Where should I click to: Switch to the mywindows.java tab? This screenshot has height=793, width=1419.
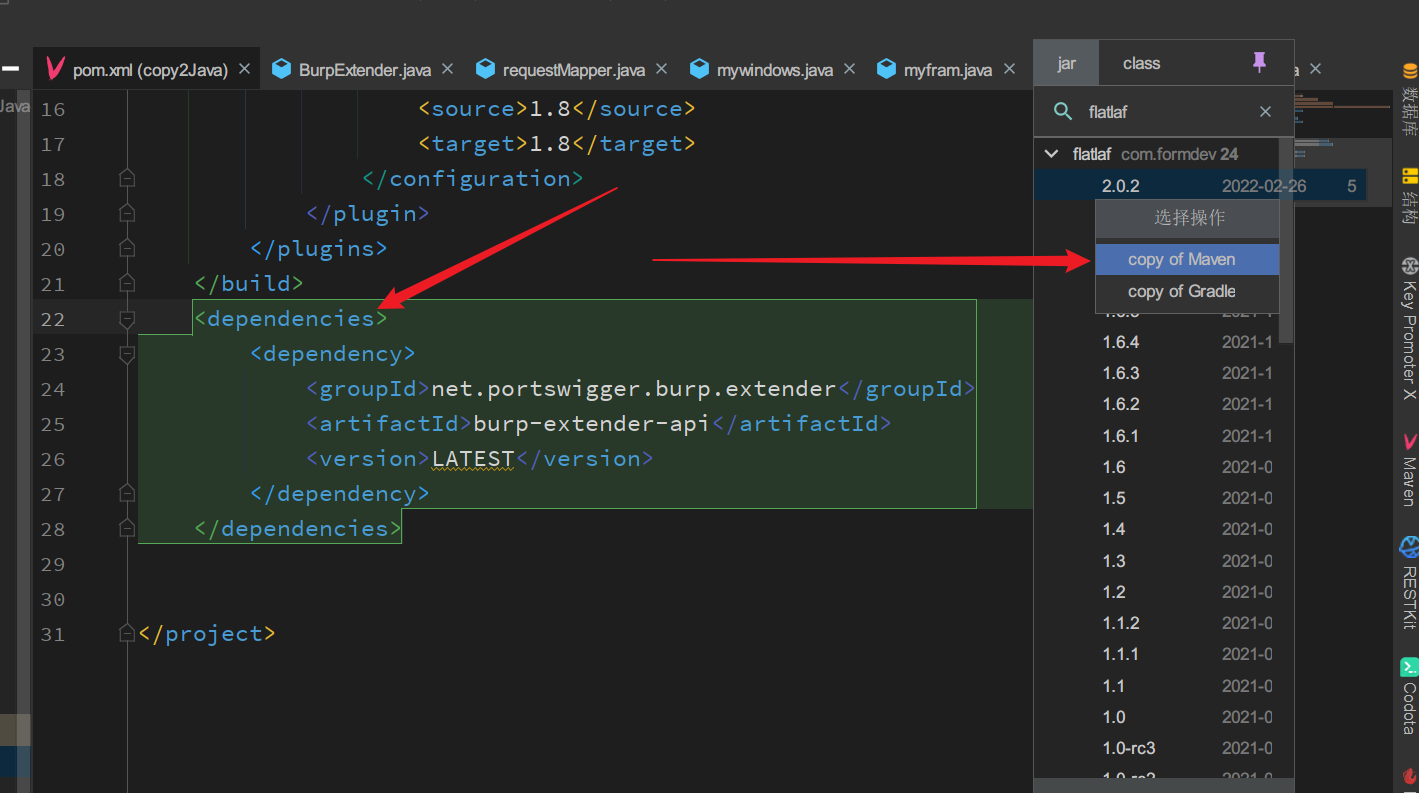pos(773,69)
